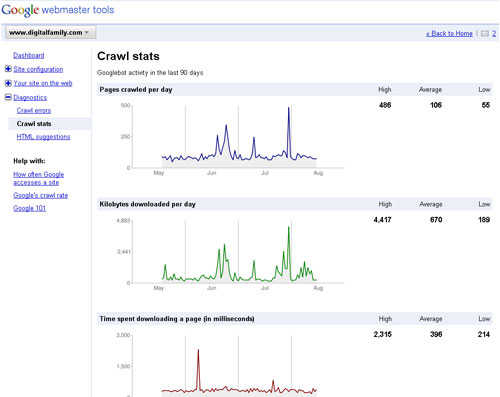Click the pages crawled high value 486
Image resolution: width=500 pixels, height=397 pixels.
pyautogui.click(x=385, y=105)
